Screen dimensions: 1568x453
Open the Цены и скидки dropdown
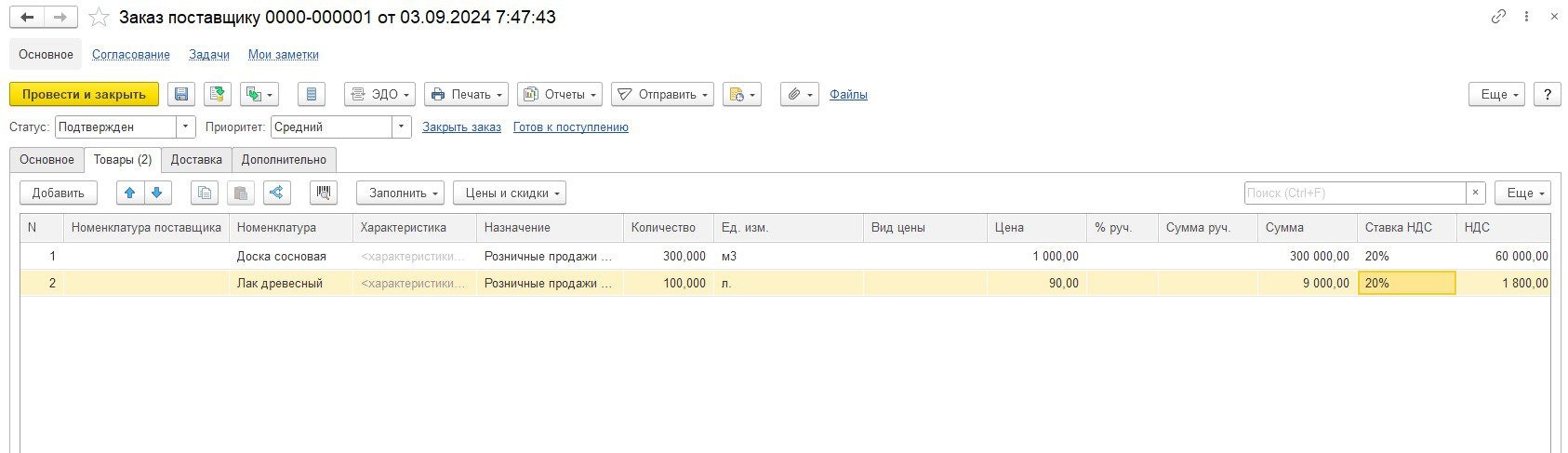pyautogui.click(x=509, y=193)
